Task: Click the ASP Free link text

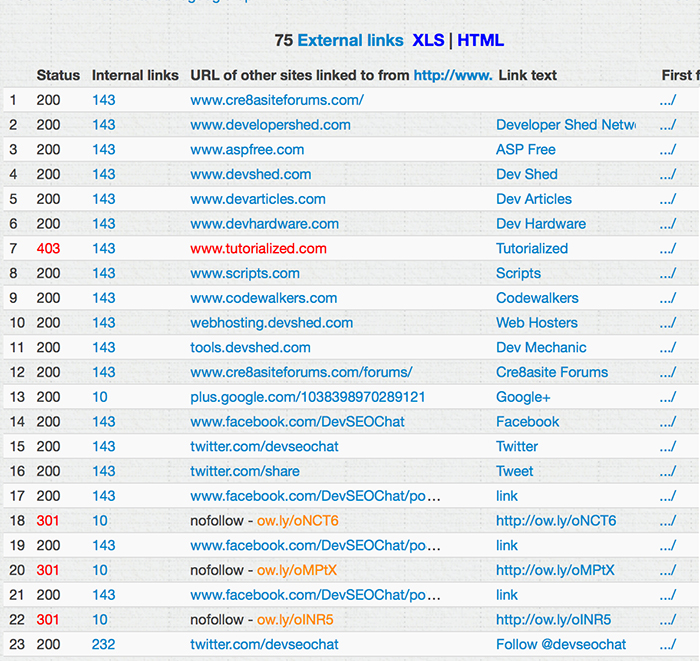Action: 526,150
